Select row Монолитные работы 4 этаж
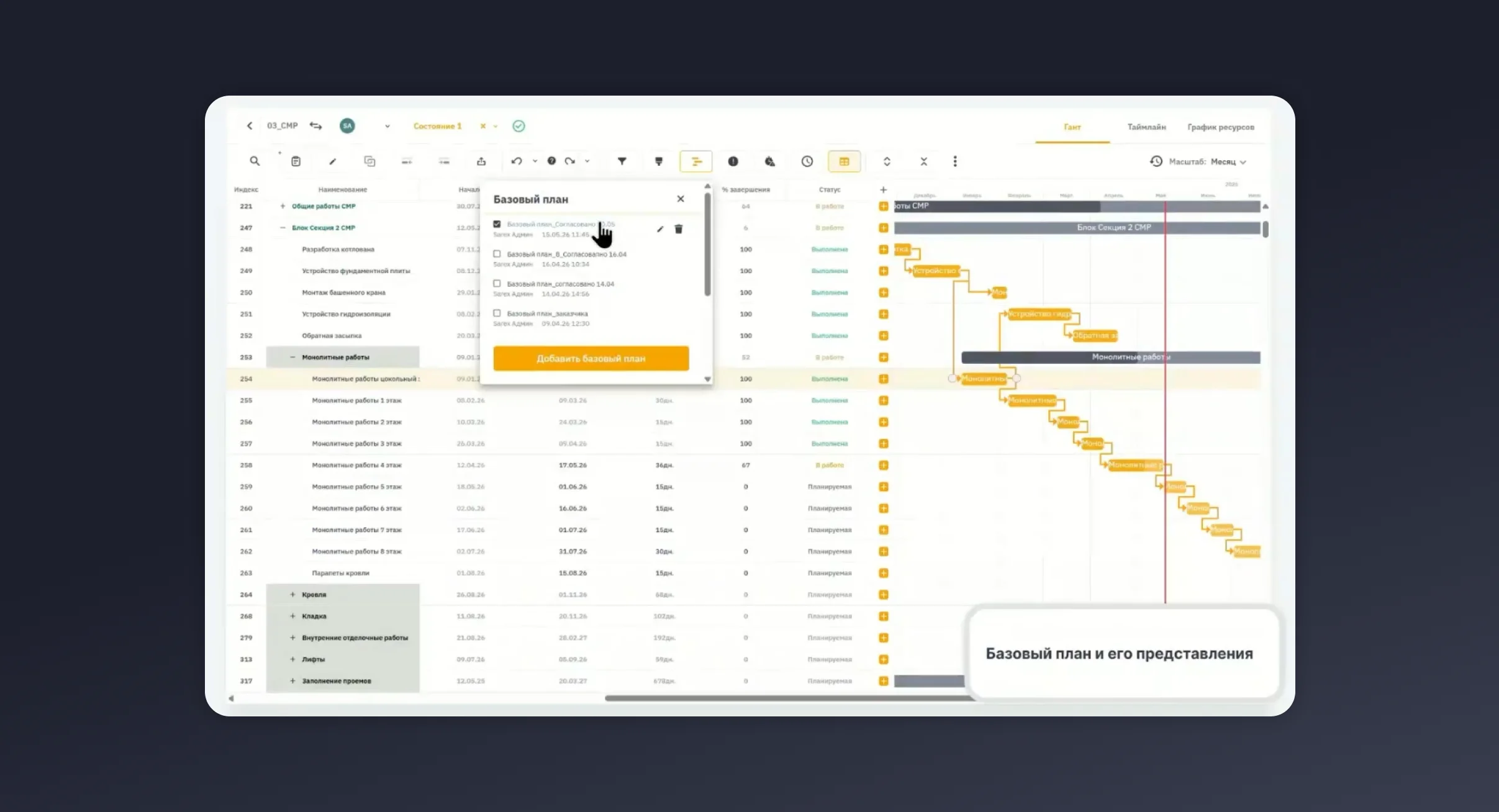Viewport: 1499px width, 812px height. tap(356, 465)
